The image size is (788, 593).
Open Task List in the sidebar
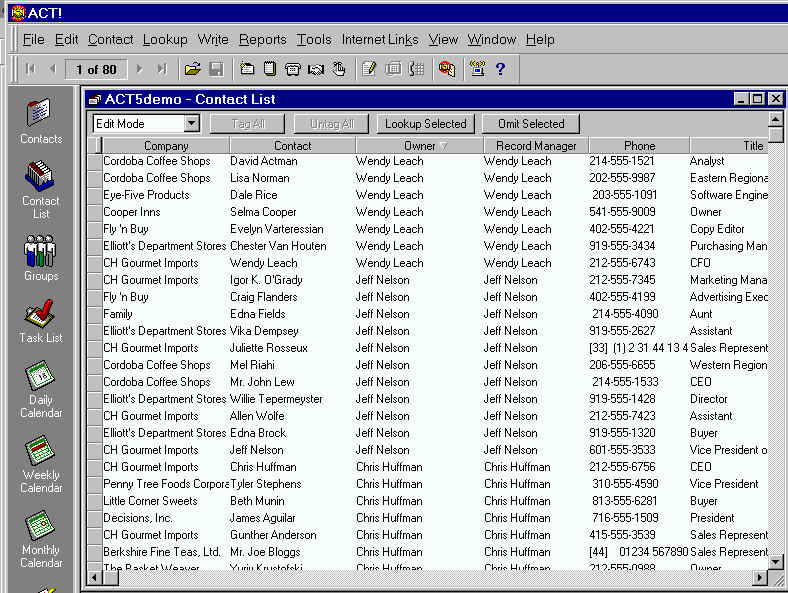tap(41, 321)
